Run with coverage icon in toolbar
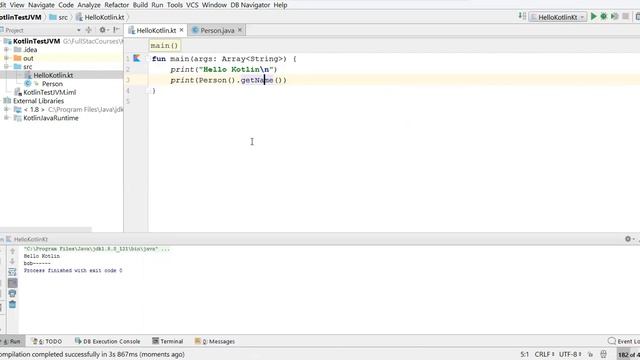 (614, 17)
